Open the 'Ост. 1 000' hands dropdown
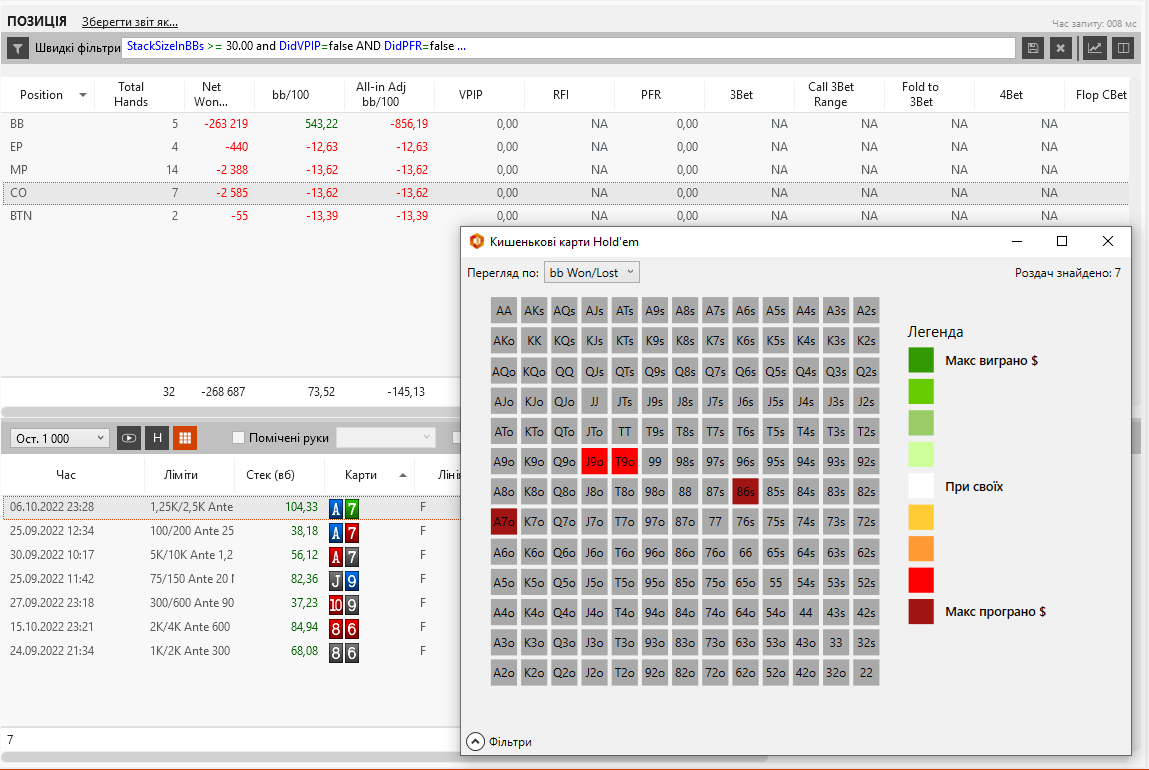Viewport: 1149px width, 770px height. pyautogui.click(x=59, y=438)
